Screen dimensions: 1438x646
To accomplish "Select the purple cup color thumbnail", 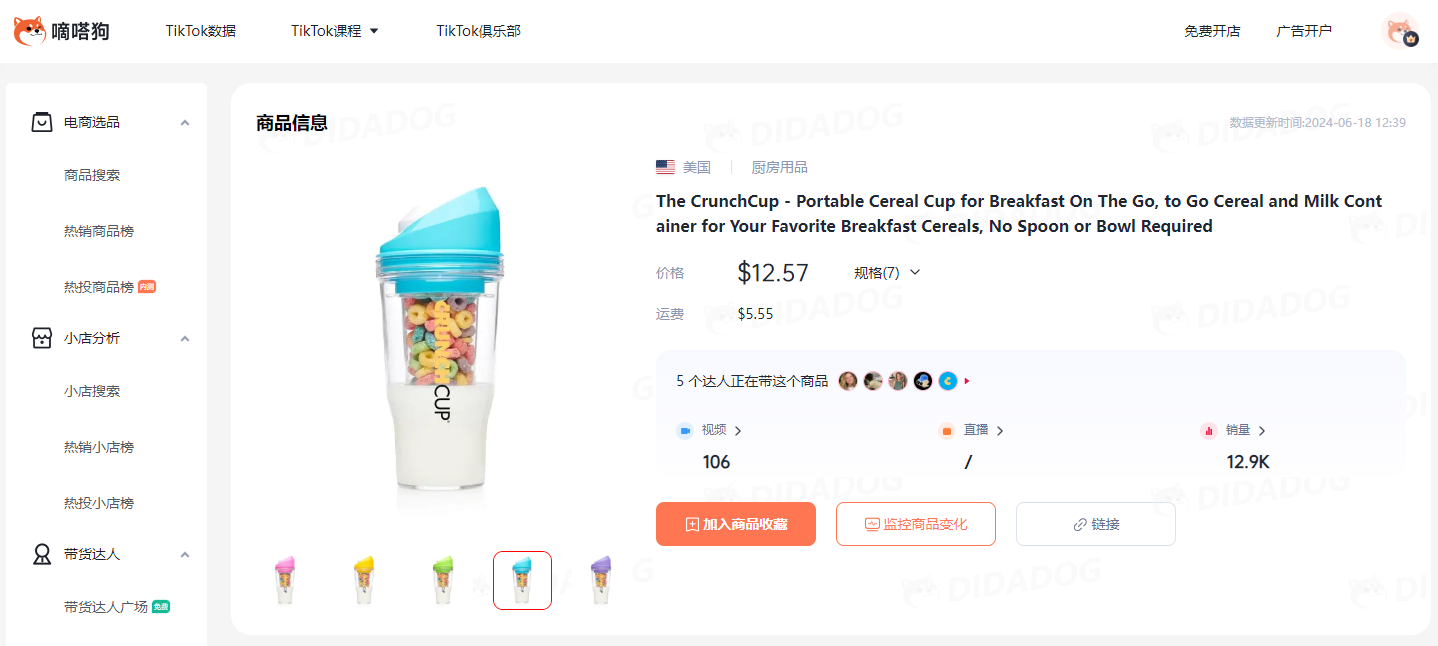I will coord(600,580).
